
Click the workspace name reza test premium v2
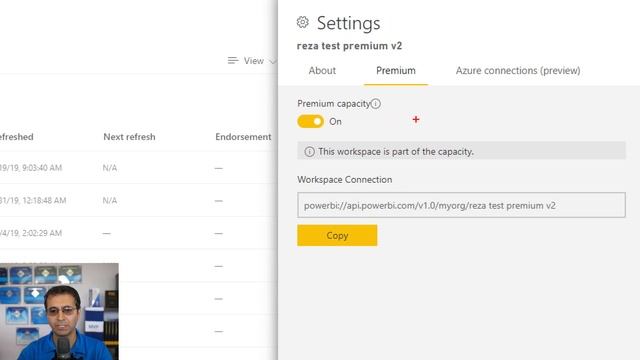coord(349,46)
